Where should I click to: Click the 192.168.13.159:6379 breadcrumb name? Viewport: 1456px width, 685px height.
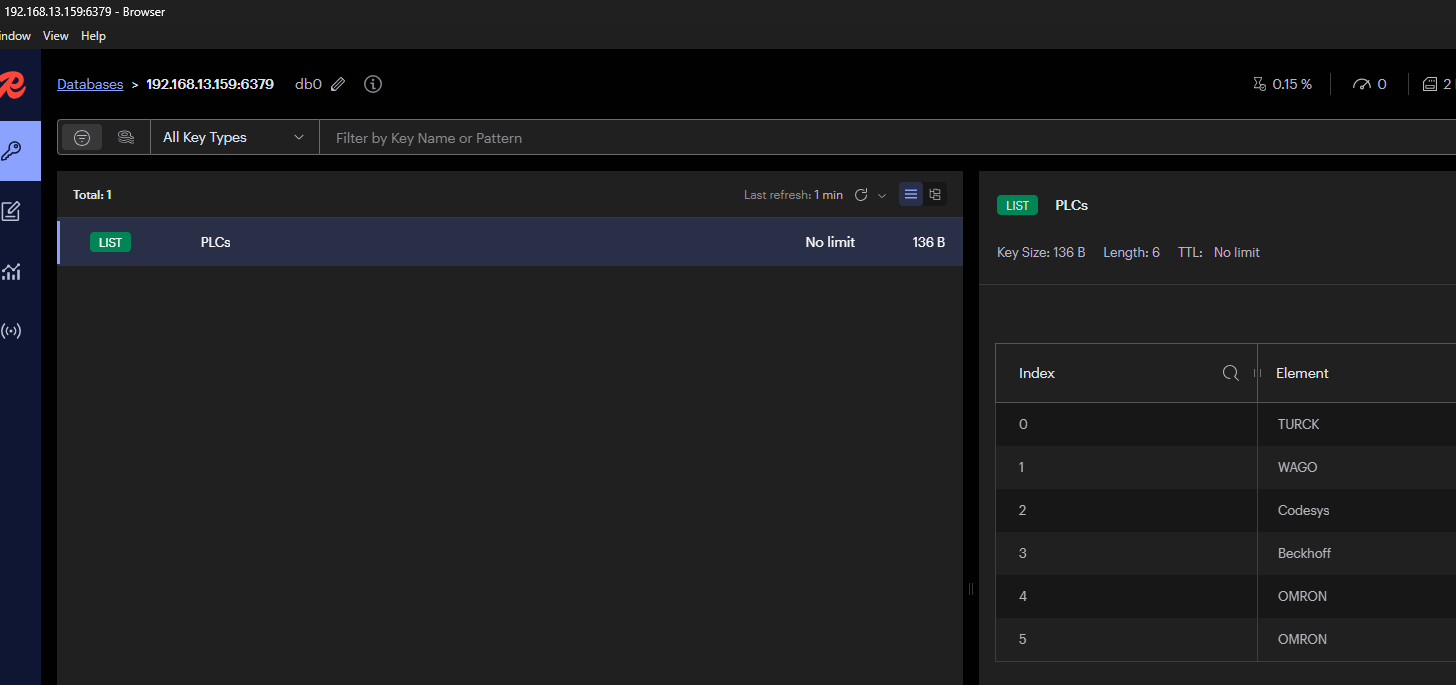click(210, 84)
